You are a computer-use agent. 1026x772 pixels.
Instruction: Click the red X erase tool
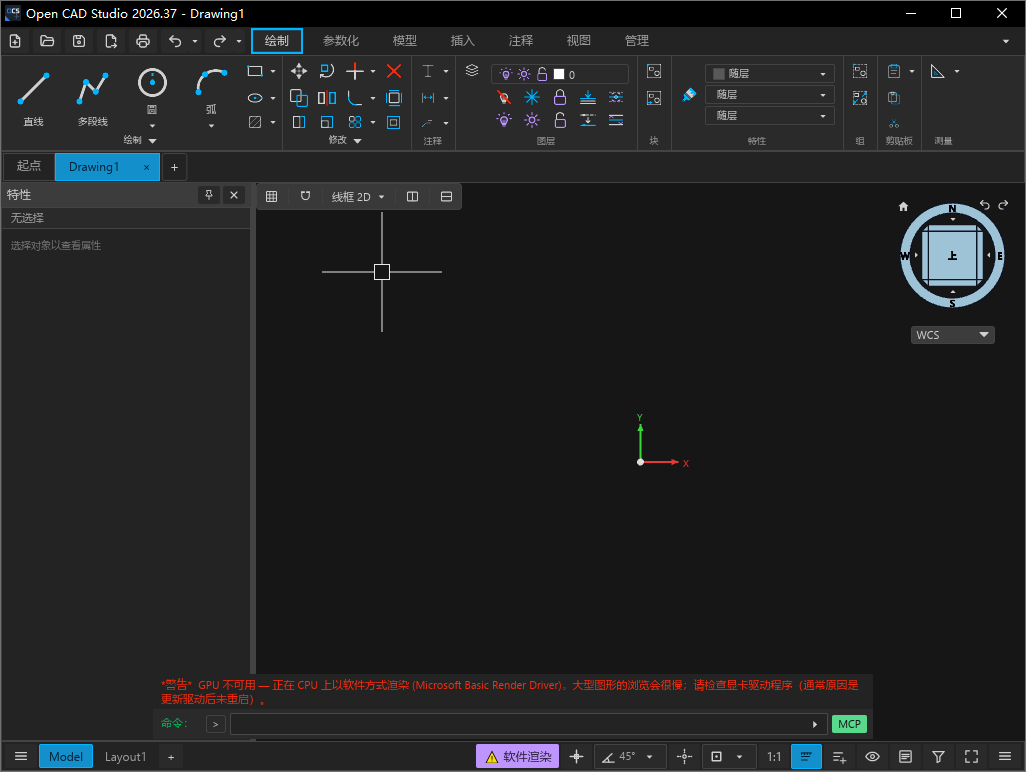coord(394,71)
